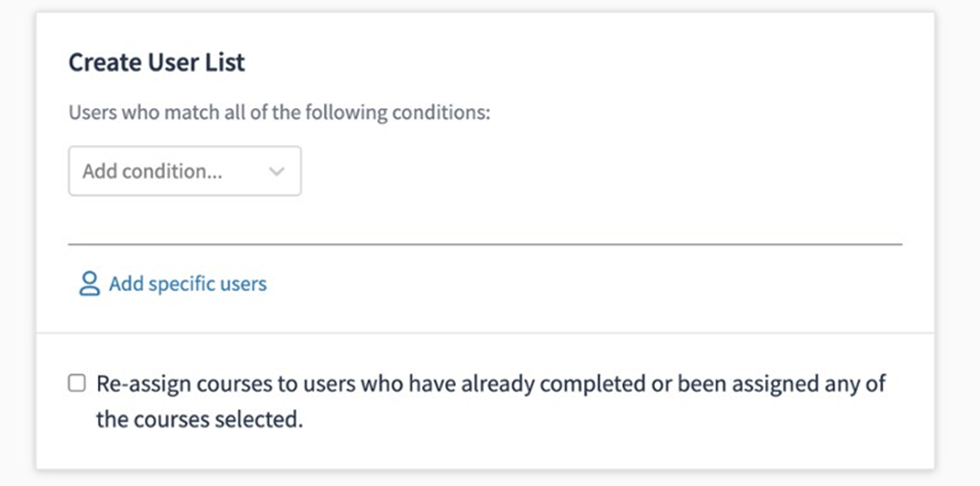The width and height of the screenshot is (980, 486).
Task: Click the word 'Re-assign' in checkbox label
Action: click(x=138, y=384)
